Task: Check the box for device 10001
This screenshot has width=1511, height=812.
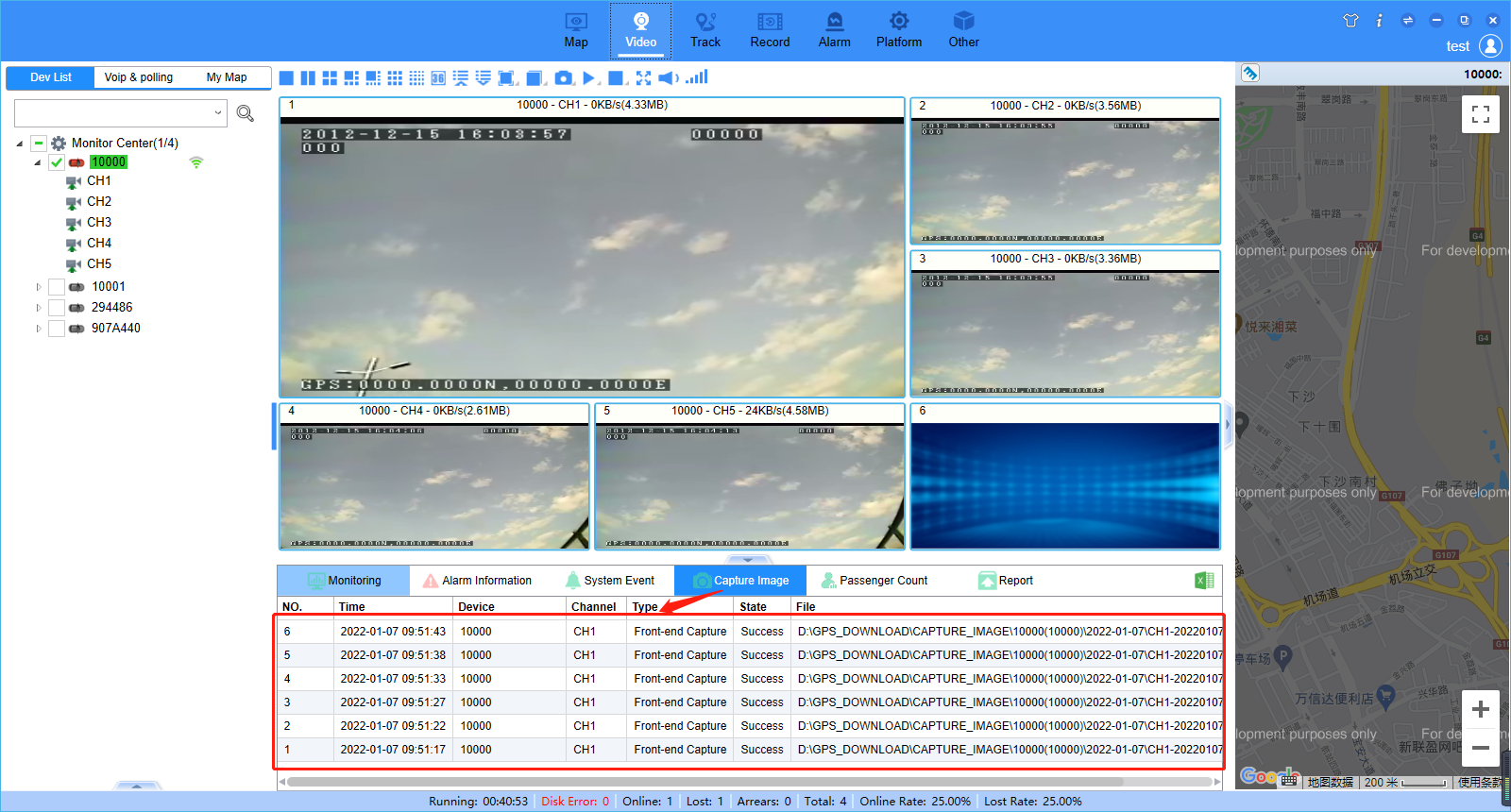Action: click(x=57, y=287)
